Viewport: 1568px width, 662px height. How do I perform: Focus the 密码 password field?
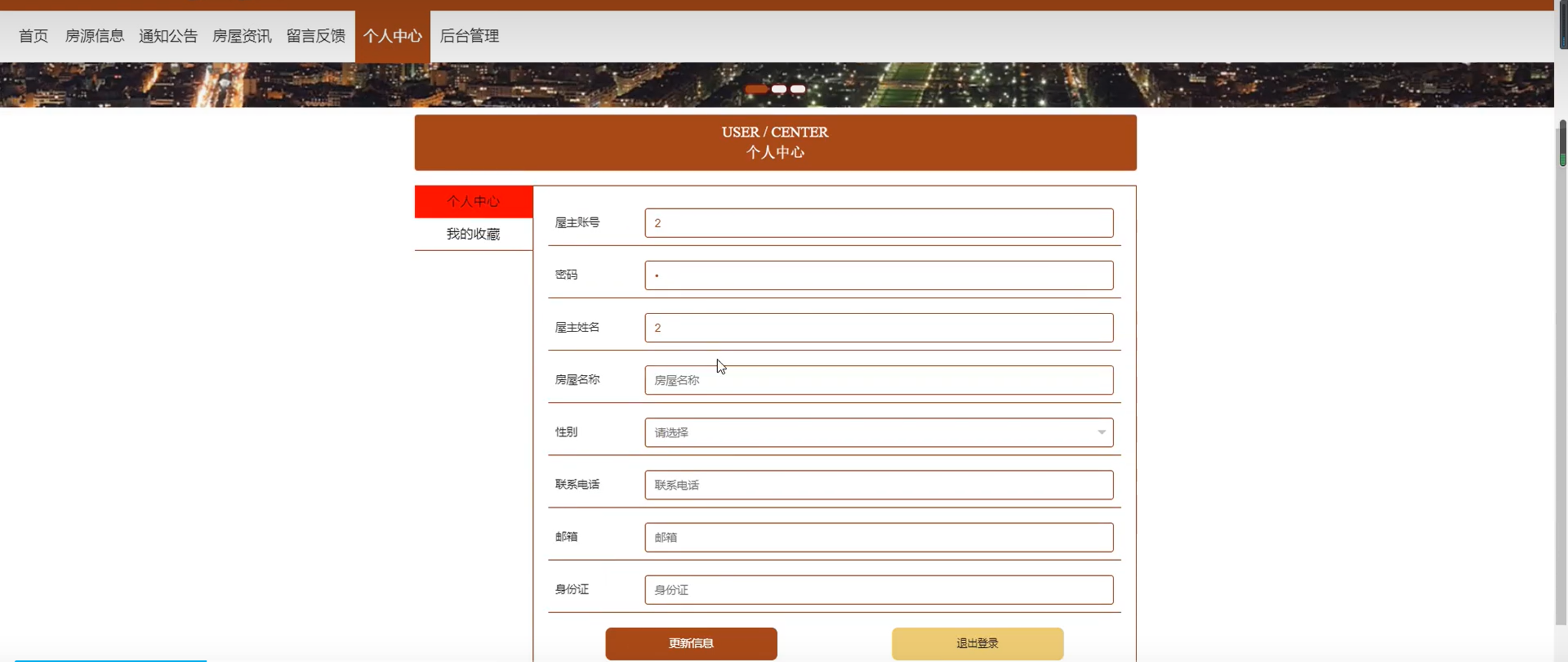(x=879, y=275)
